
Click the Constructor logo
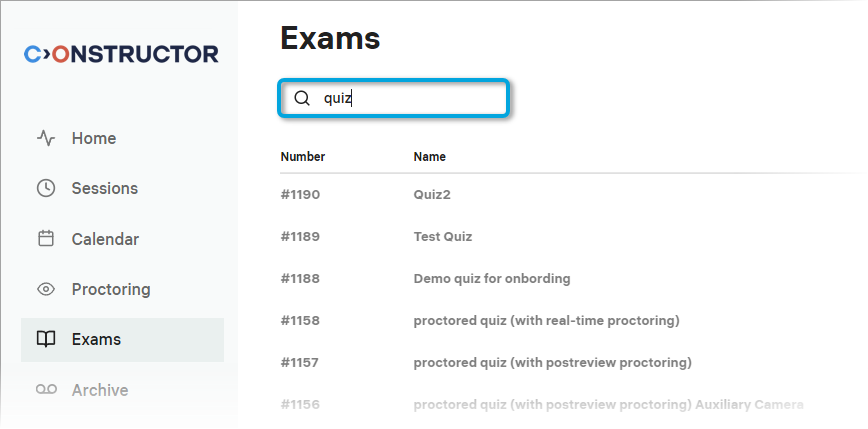tap(121, 54)
